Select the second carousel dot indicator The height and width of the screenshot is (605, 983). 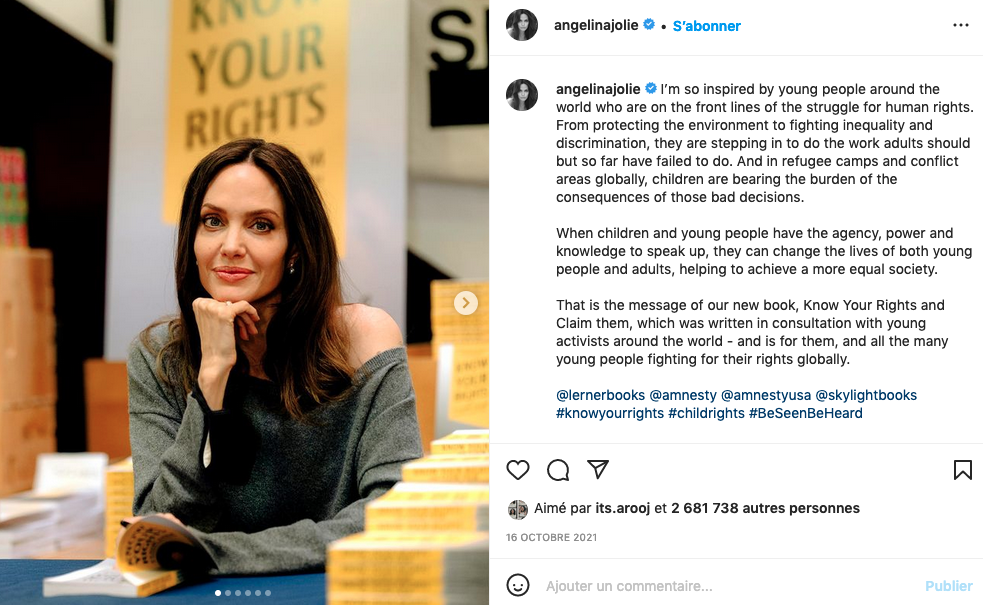[228, 592]
